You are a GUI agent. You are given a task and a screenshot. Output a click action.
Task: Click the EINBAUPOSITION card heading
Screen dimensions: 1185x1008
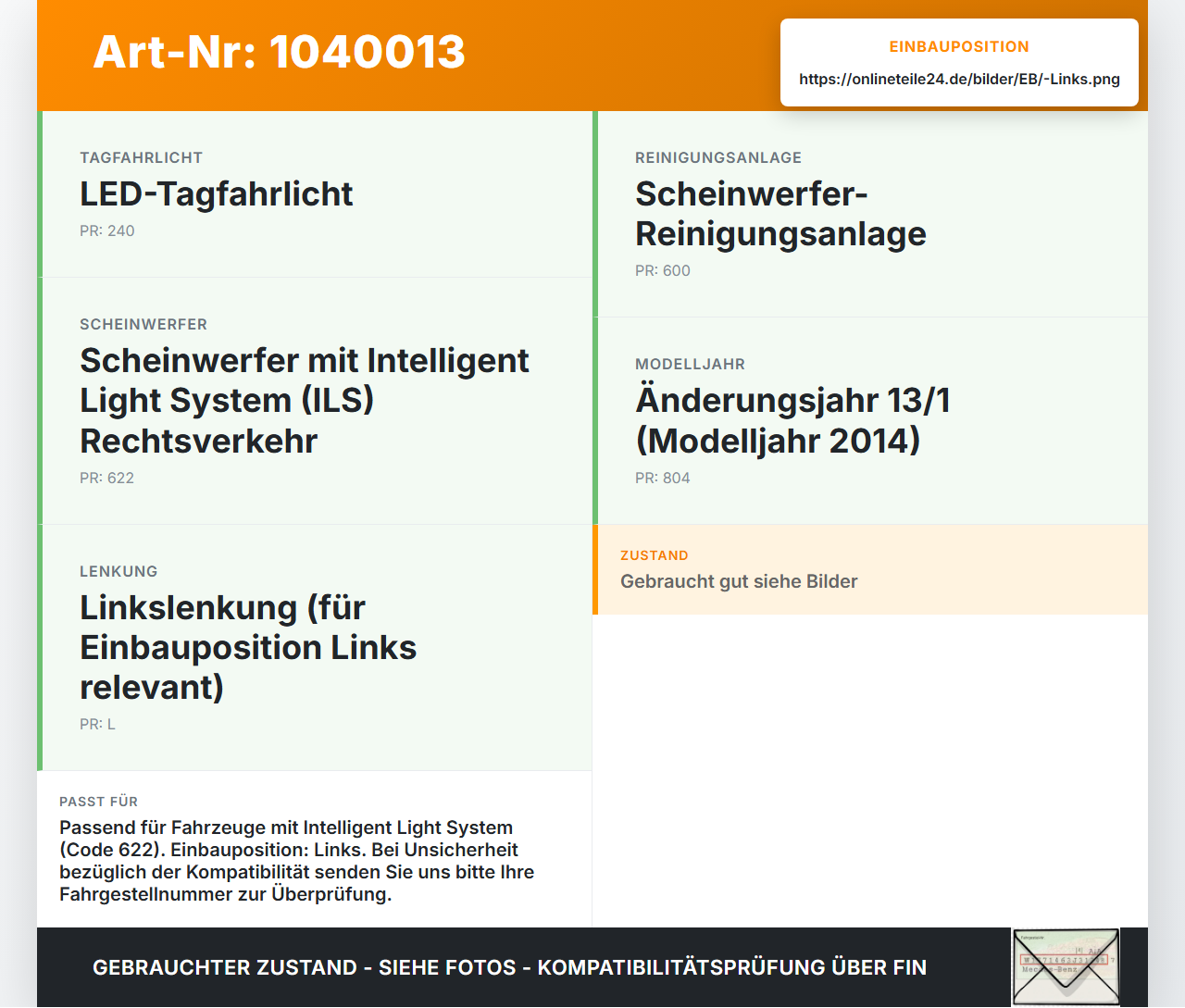[x=959, y=46]
